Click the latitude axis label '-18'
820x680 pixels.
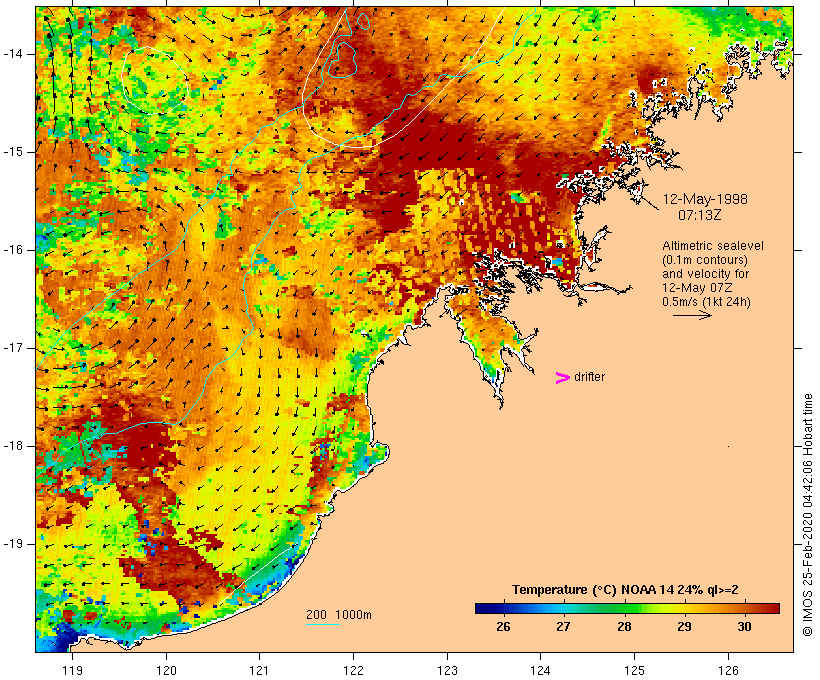[12, 446]
